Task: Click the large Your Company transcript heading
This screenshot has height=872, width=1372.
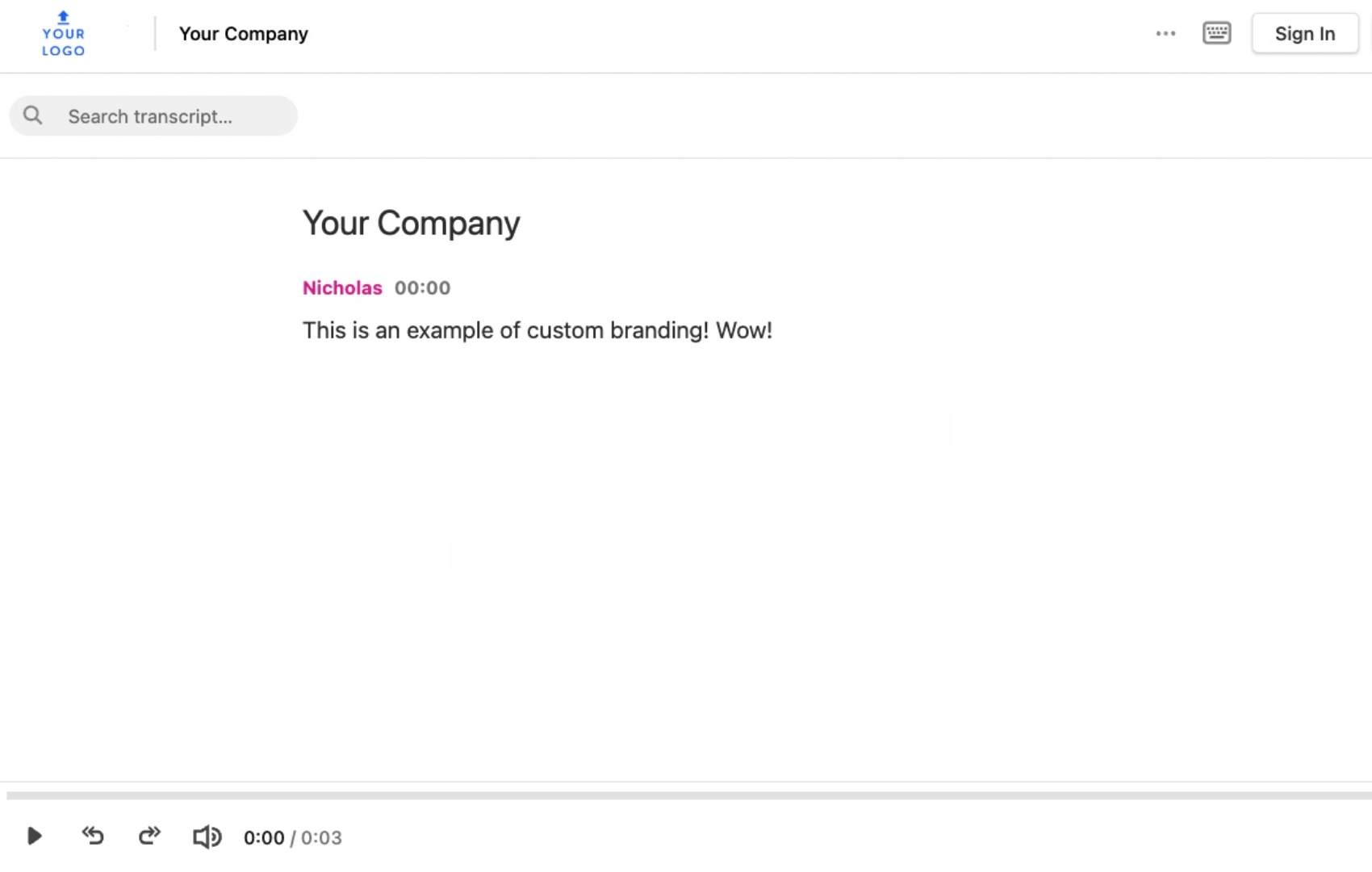Action: 411,223
